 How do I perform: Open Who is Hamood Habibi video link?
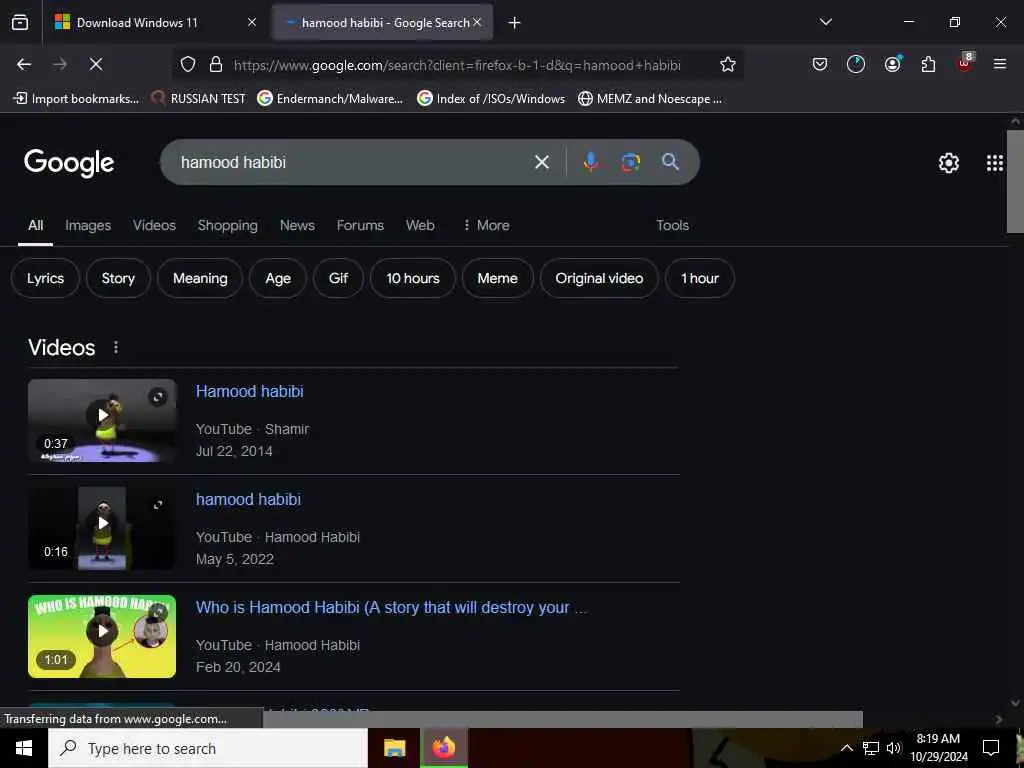click(x=391, y=607)
